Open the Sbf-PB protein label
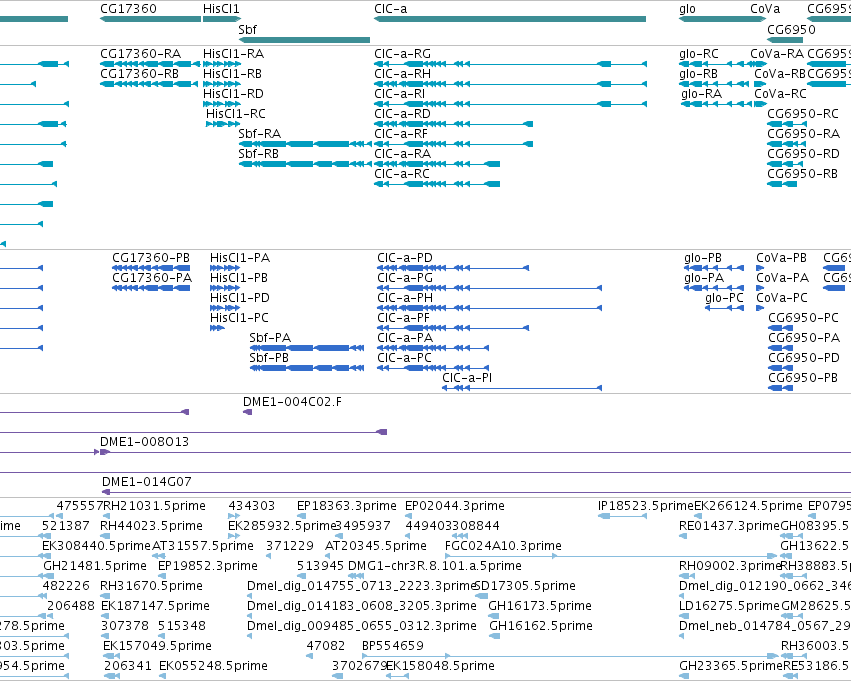Viewport: 851px width, 681px height. 269,358
